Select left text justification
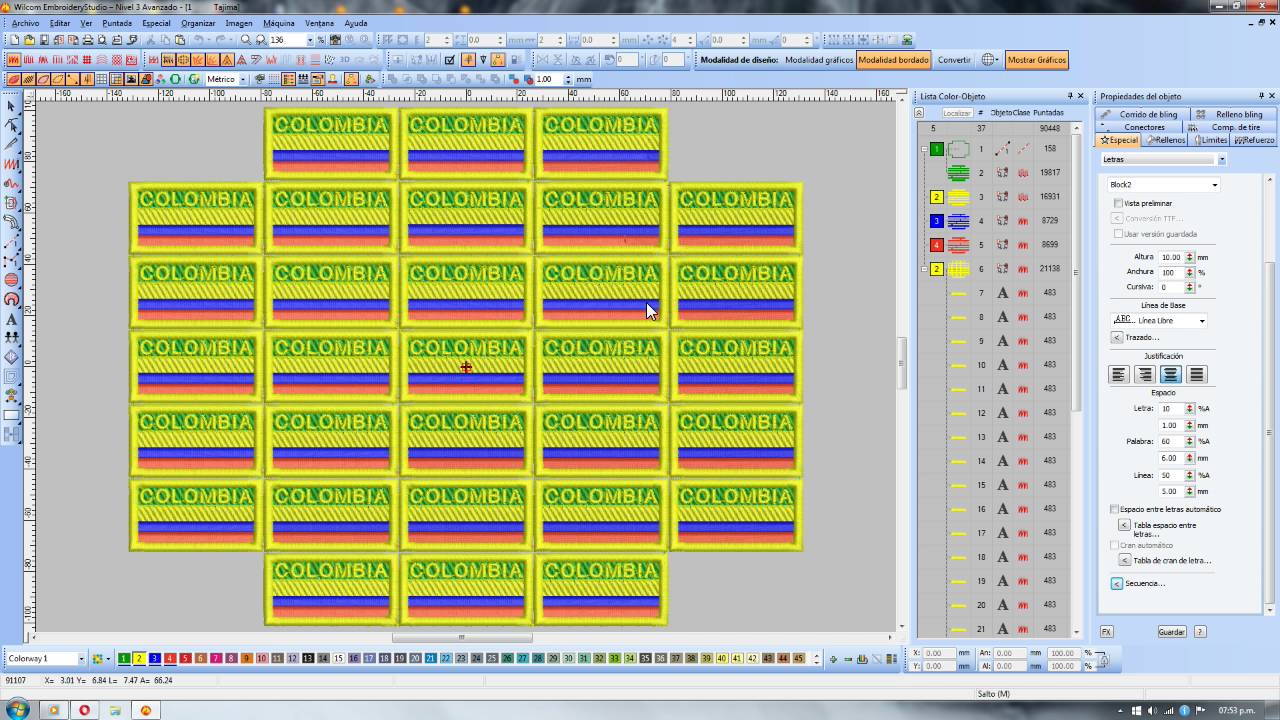 1119,374
